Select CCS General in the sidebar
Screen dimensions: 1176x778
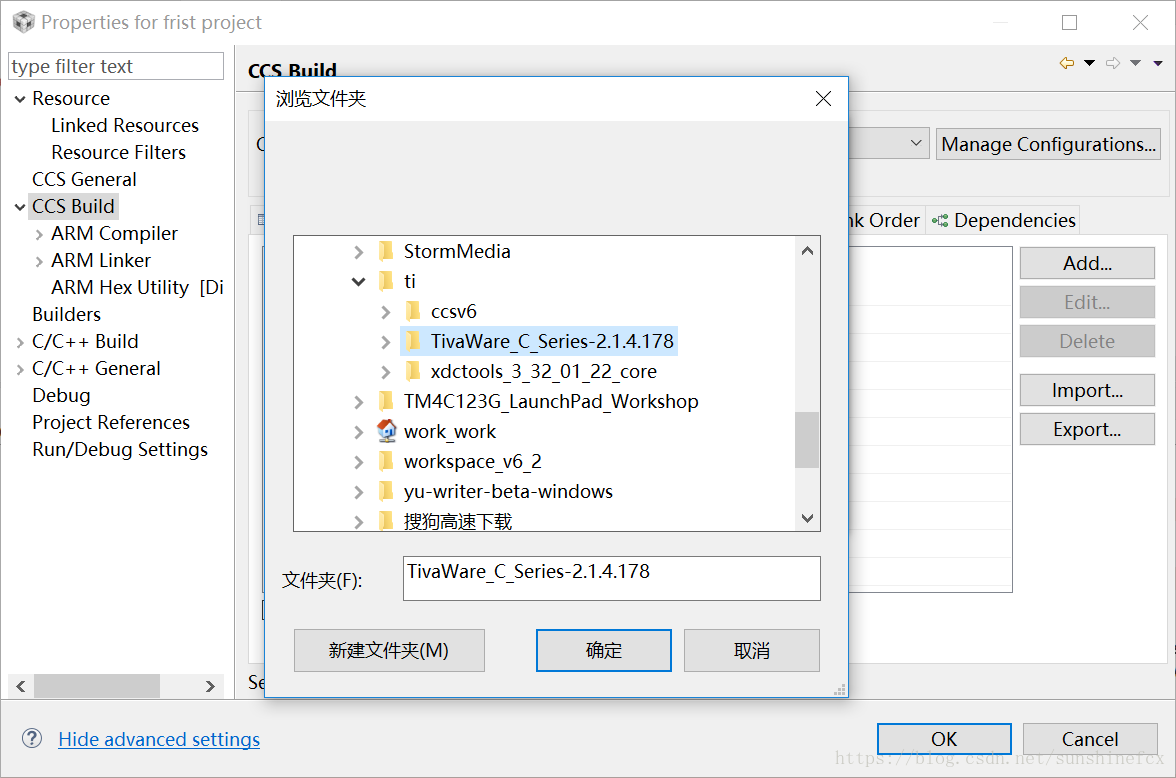84,179
